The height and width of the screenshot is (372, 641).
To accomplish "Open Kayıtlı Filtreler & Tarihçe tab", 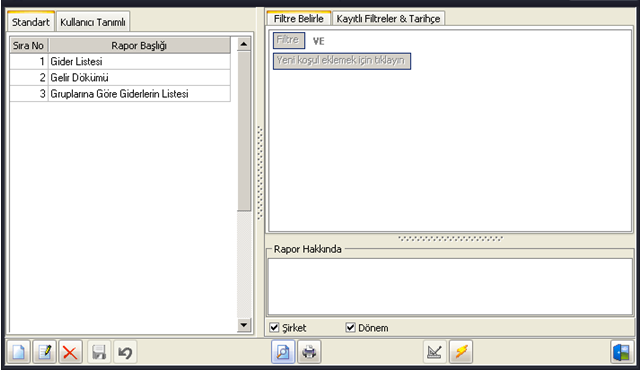I will (388, 19).
